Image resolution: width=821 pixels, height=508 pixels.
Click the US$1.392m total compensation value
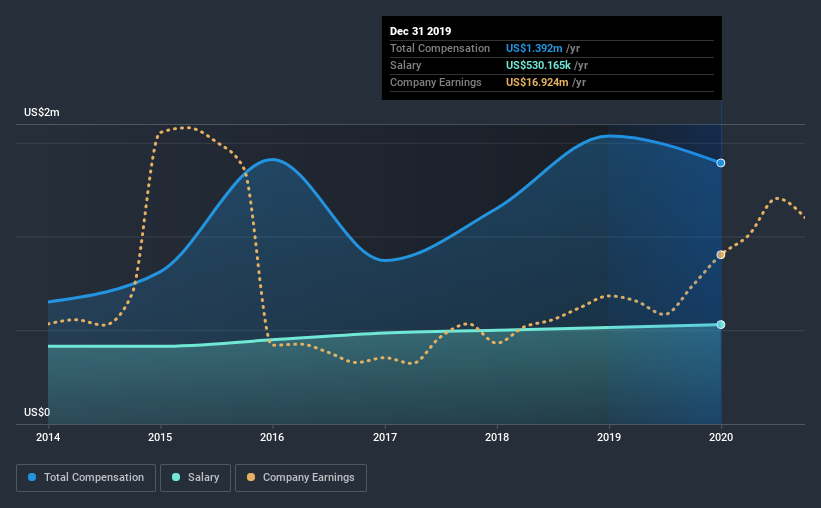[534, 48]
